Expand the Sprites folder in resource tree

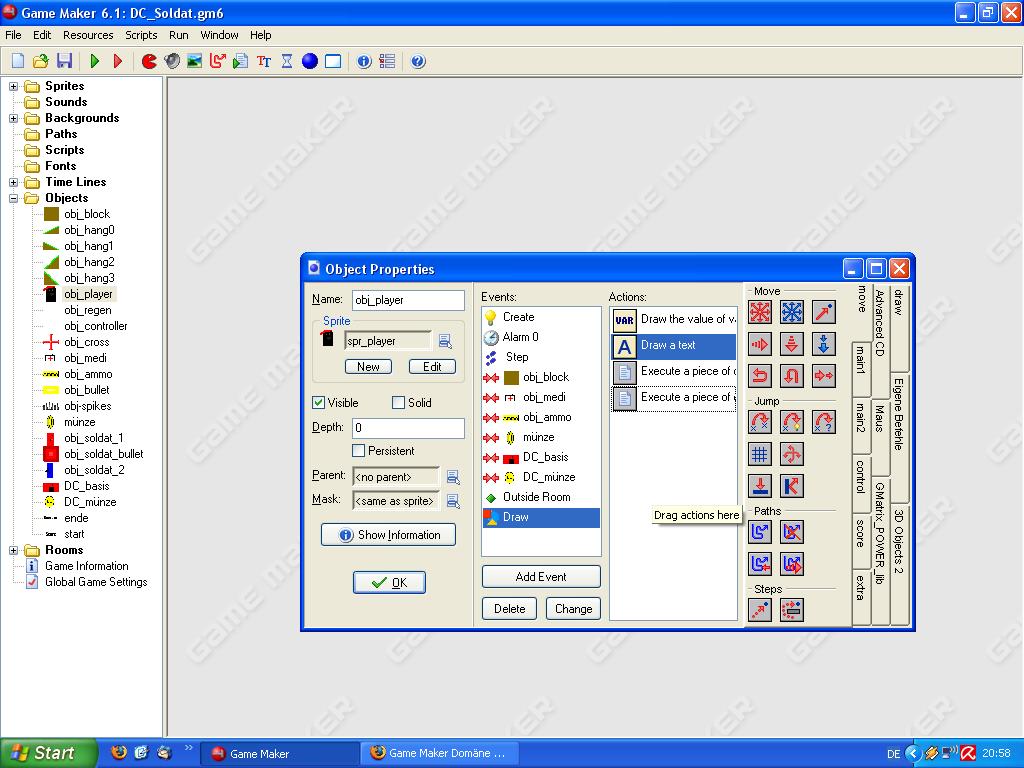pos(14,86)
